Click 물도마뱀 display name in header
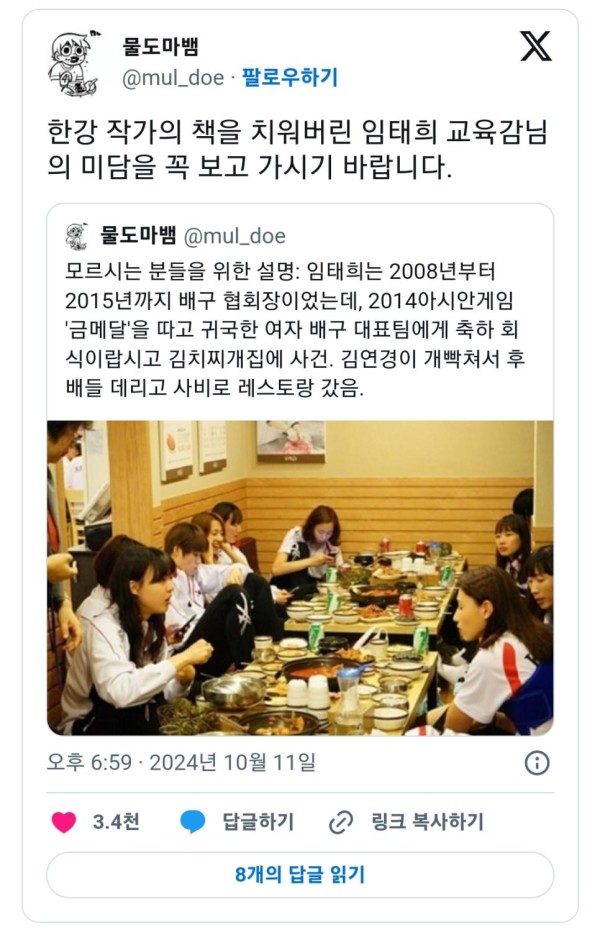 pos(161,46)
